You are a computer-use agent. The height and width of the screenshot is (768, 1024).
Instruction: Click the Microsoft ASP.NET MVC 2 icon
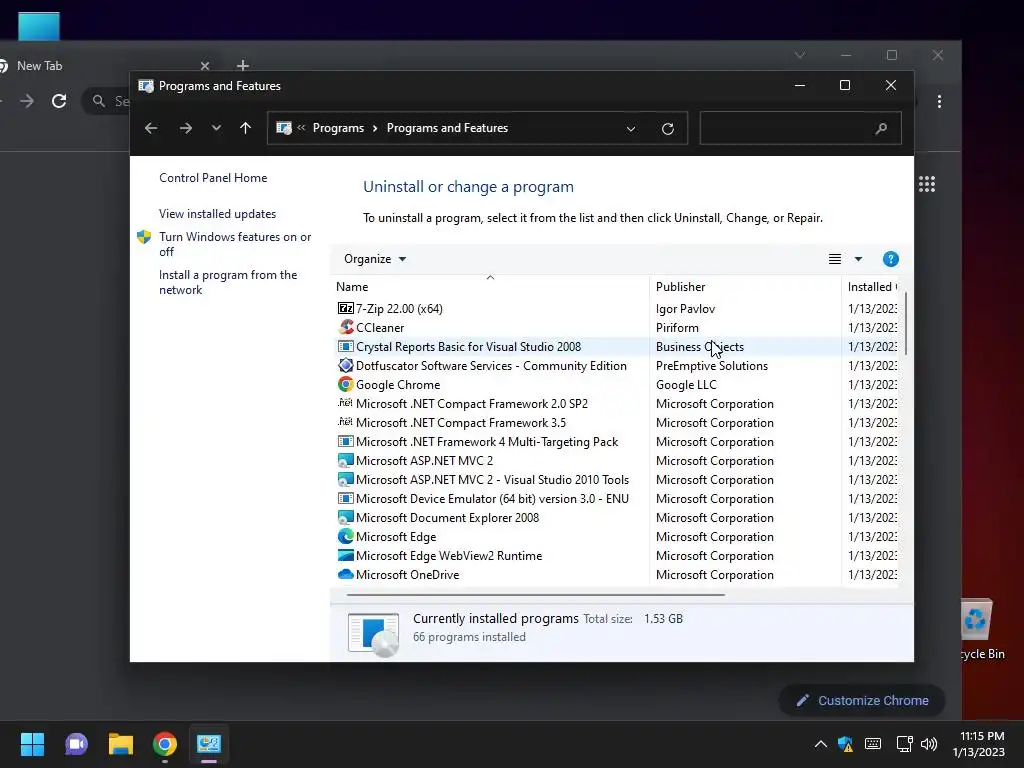tap(345, 460)
